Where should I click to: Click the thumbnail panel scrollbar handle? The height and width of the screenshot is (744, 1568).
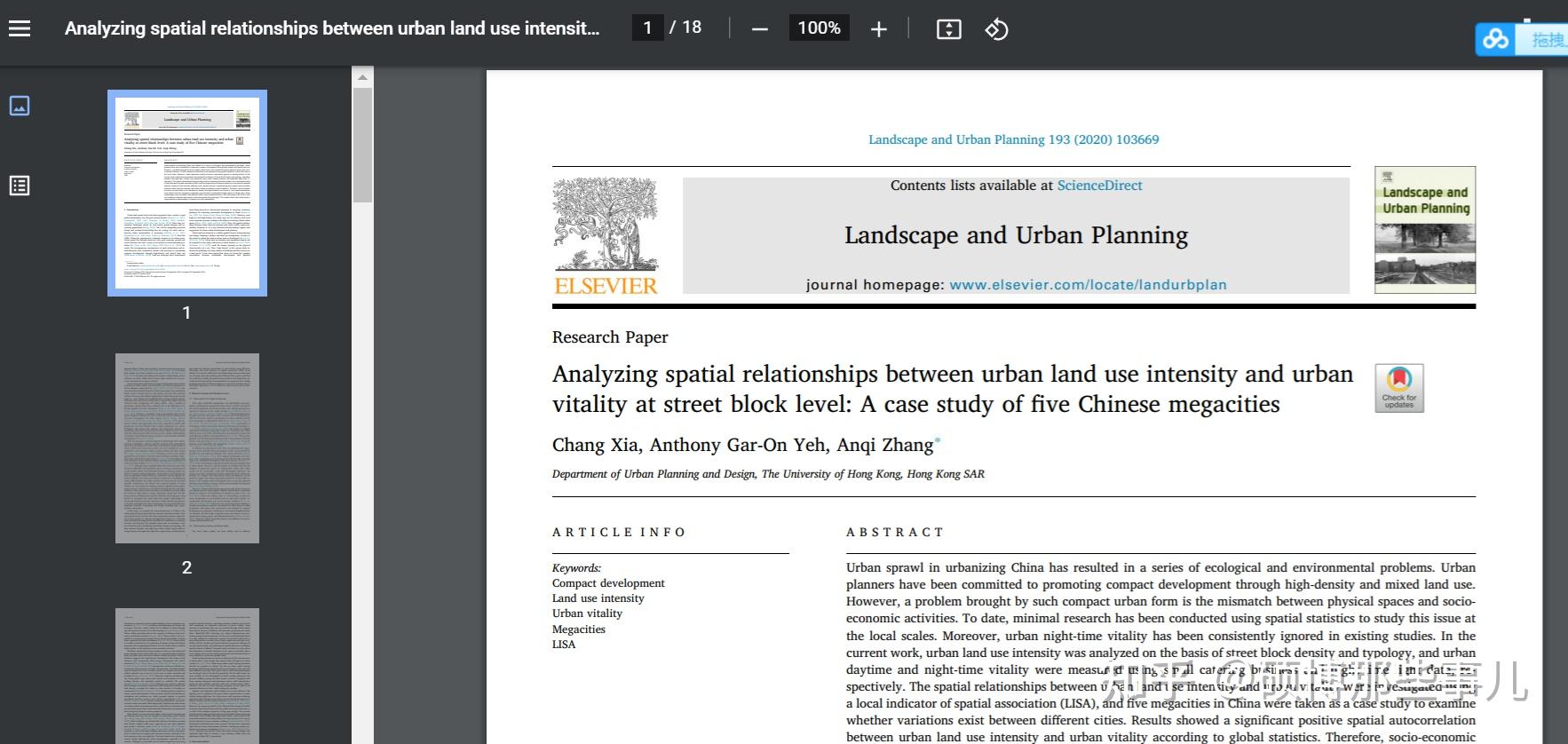pyautogui.click(x=362, y=145)
